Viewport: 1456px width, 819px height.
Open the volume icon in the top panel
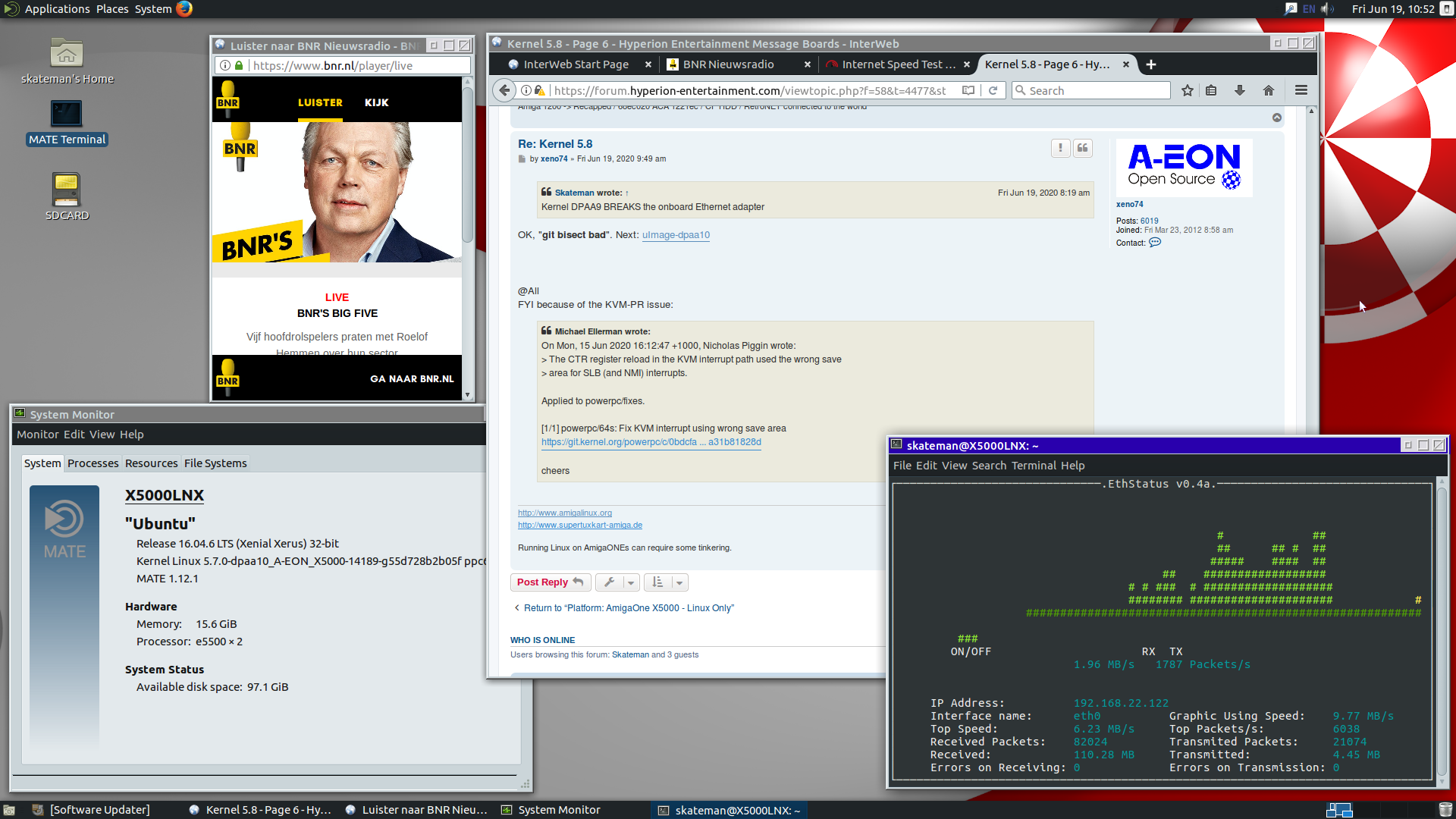(1327, 9)
